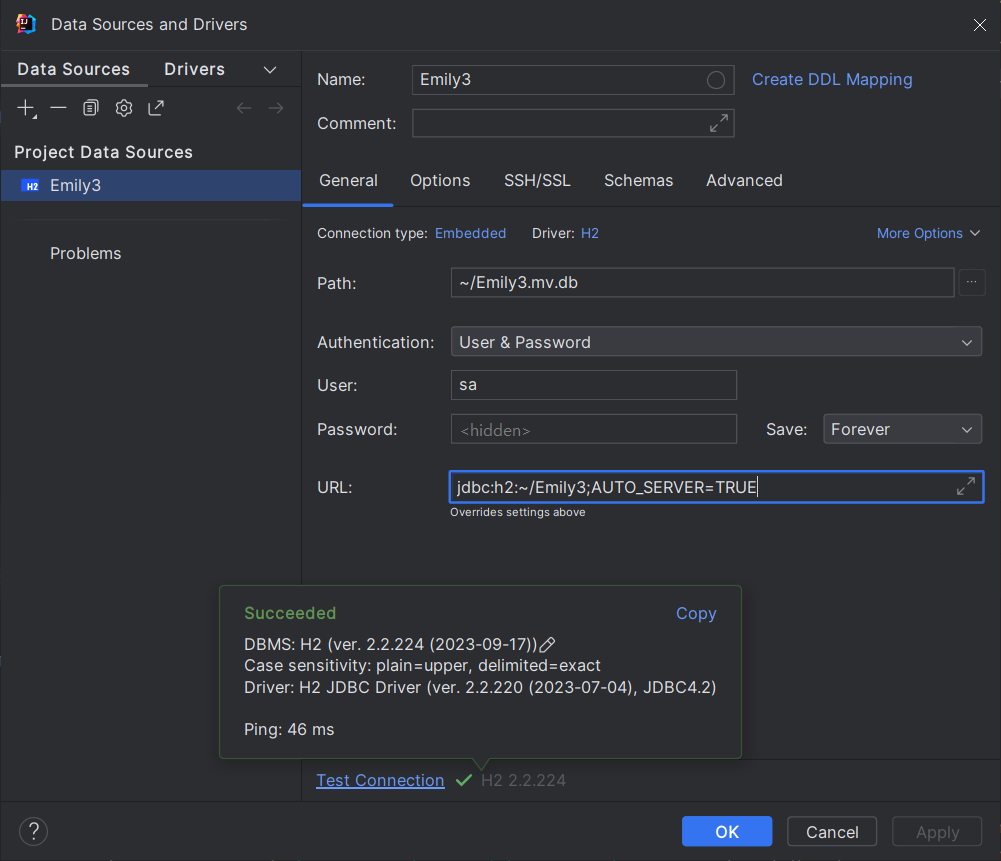The image size is (1001, 861).
Task: Click the hidden Password field
Action: [594, 429]
